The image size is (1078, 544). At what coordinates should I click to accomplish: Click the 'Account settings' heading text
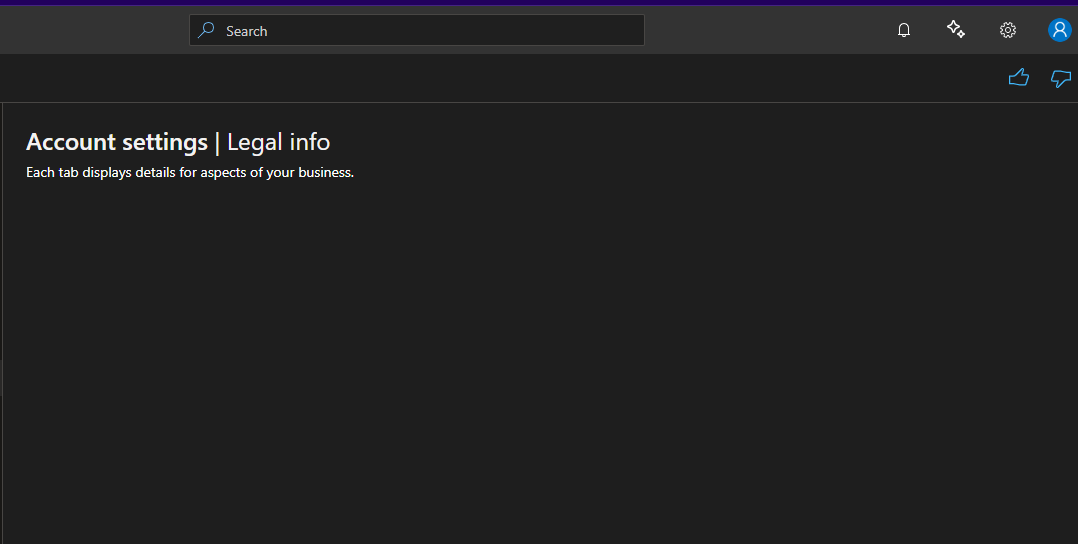(x=117, y=142)
